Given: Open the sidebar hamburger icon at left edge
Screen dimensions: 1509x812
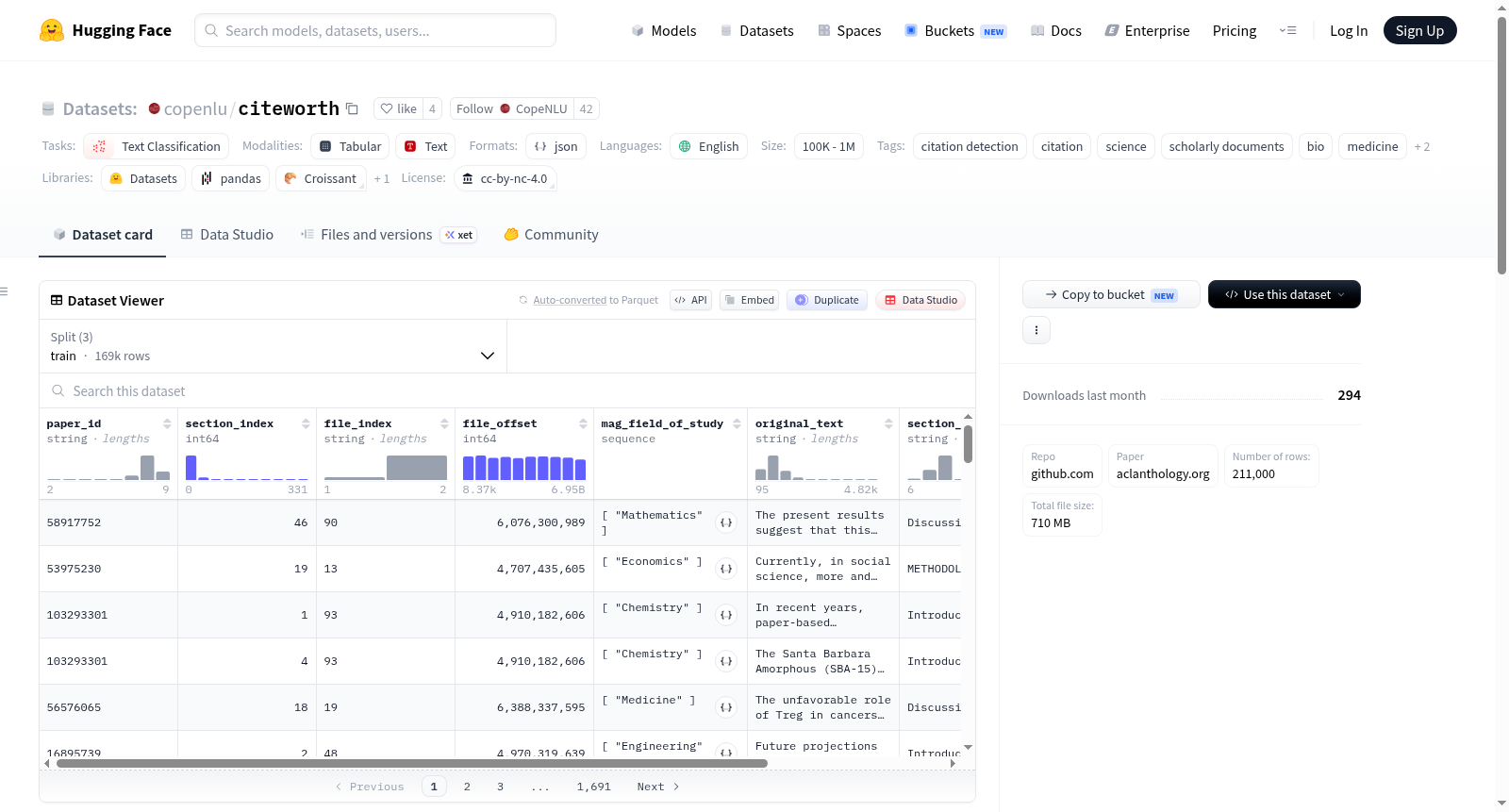Looking at the screenshot, I should 4,291.
